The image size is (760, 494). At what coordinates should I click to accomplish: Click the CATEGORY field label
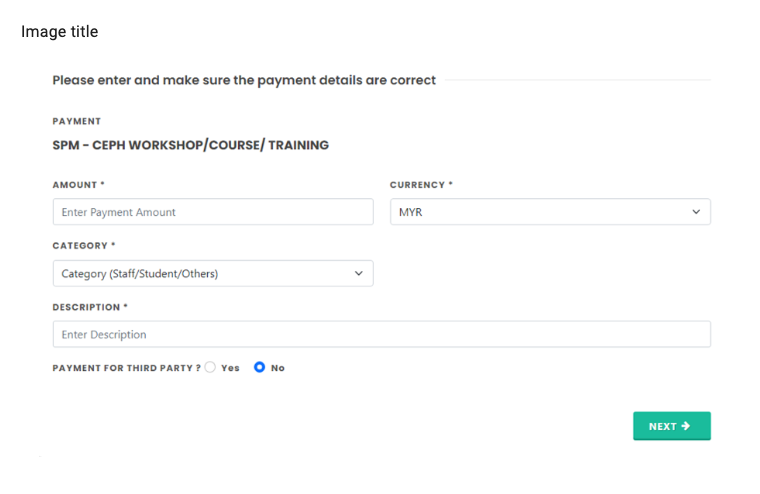click(83, 246)
